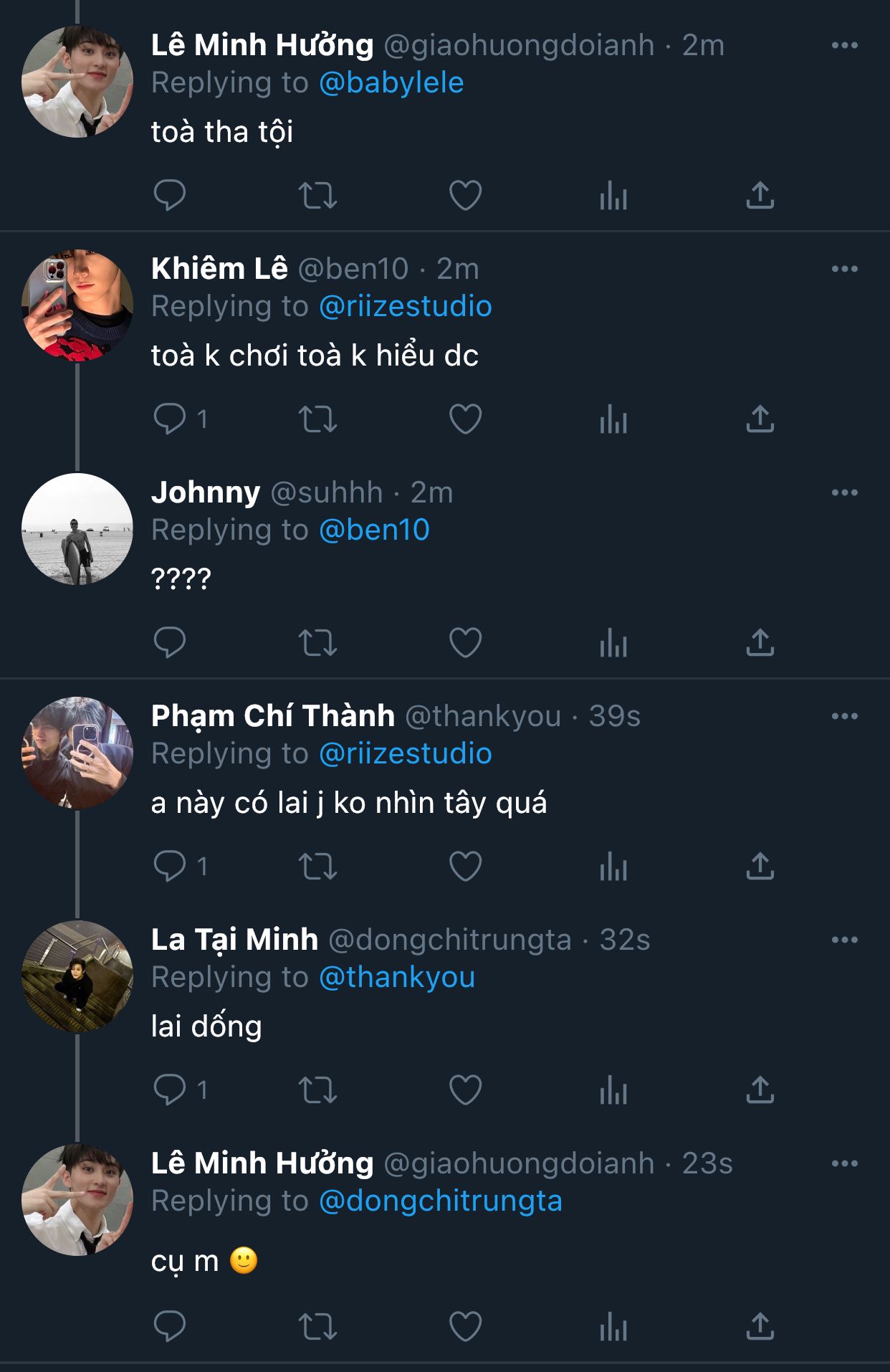Like Phạm Chí Thành's tweet

465,866
